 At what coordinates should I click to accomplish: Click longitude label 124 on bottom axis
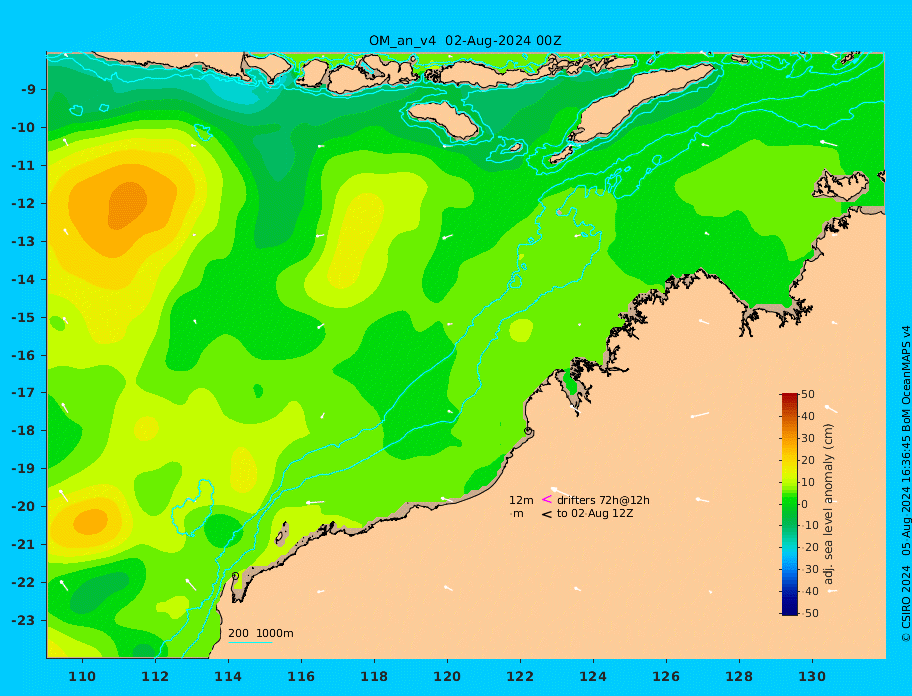point(593,676)
